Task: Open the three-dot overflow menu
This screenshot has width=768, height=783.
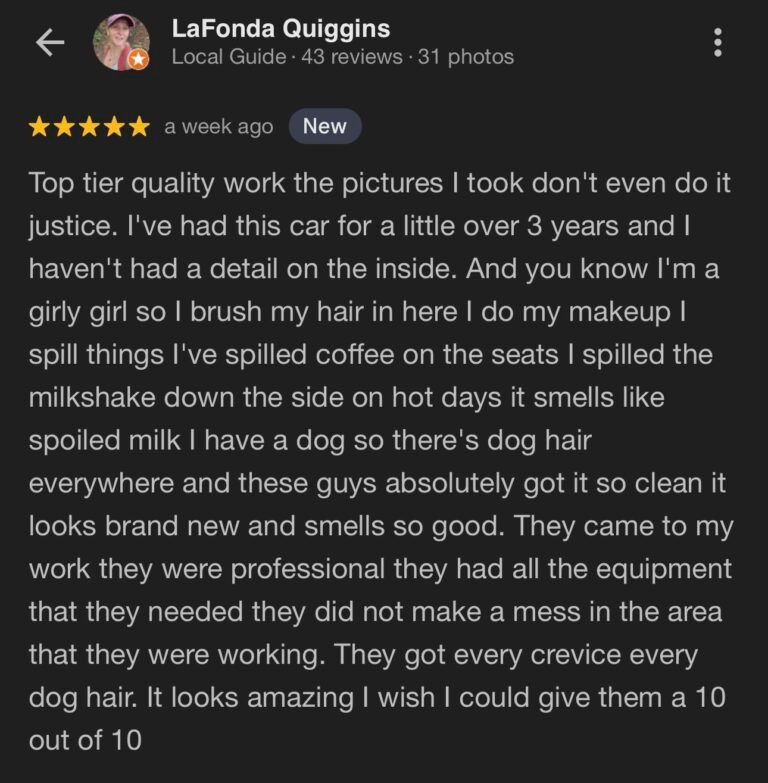Action: pos(718,42)
